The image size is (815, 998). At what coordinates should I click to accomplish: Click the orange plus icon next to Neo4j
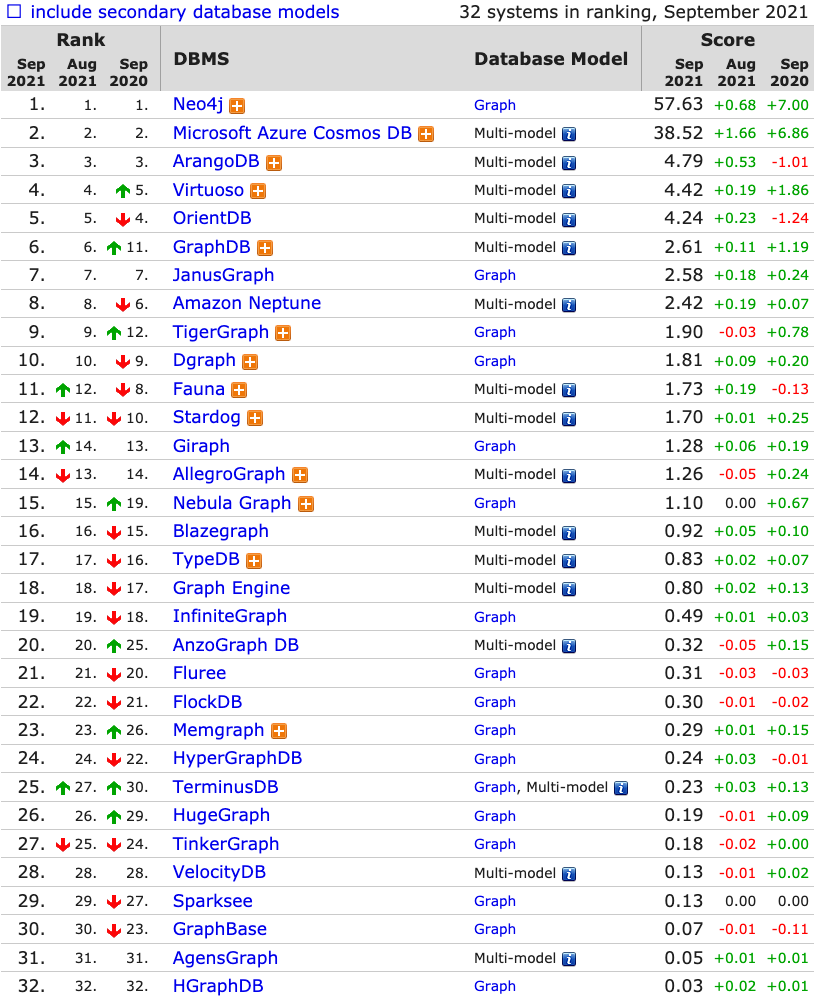click(x=237, y=106)
